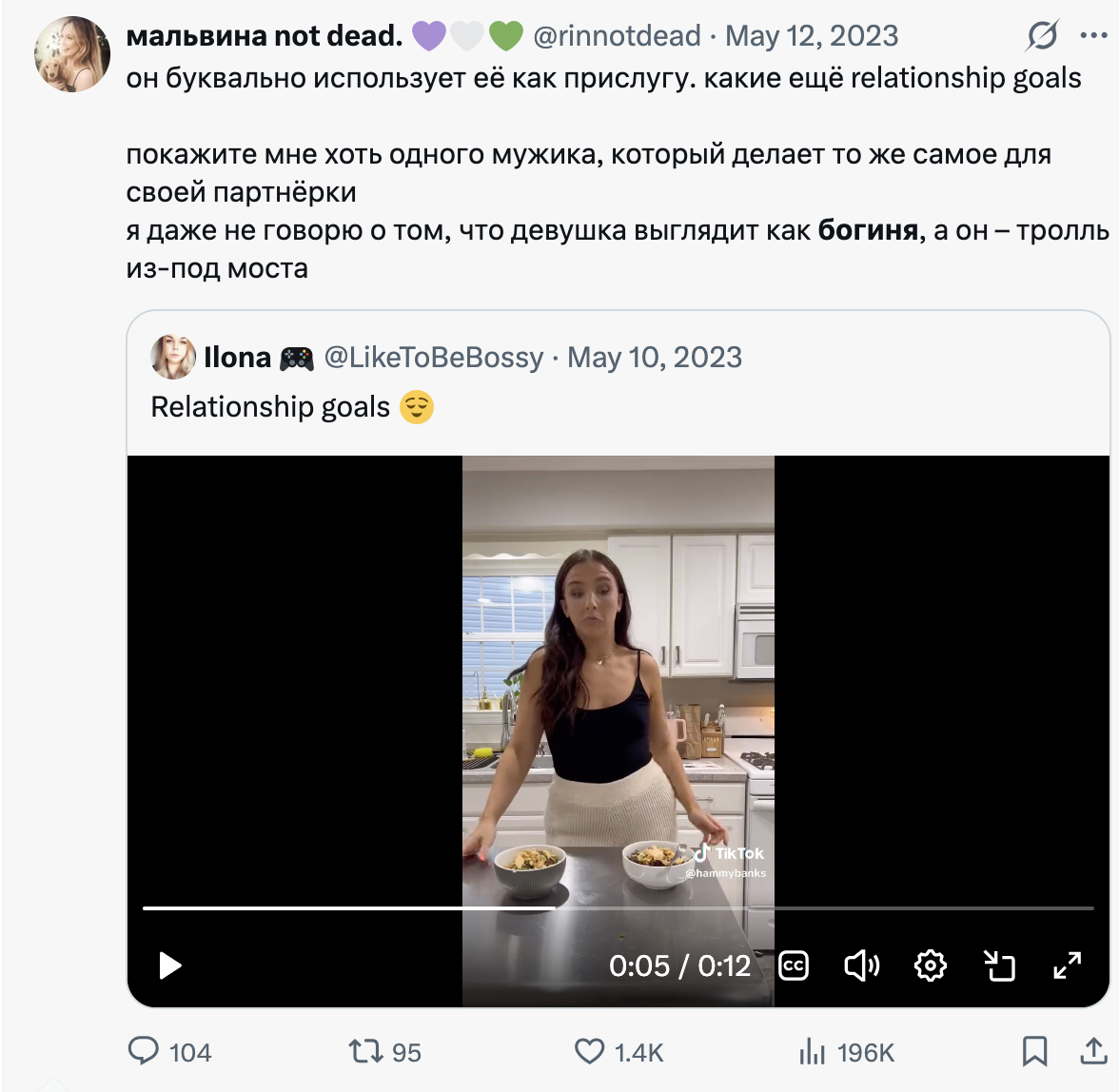Open picture-in-picture pop-out for video
Screen dimensions: 1119x1092
[x=999, y=965]
